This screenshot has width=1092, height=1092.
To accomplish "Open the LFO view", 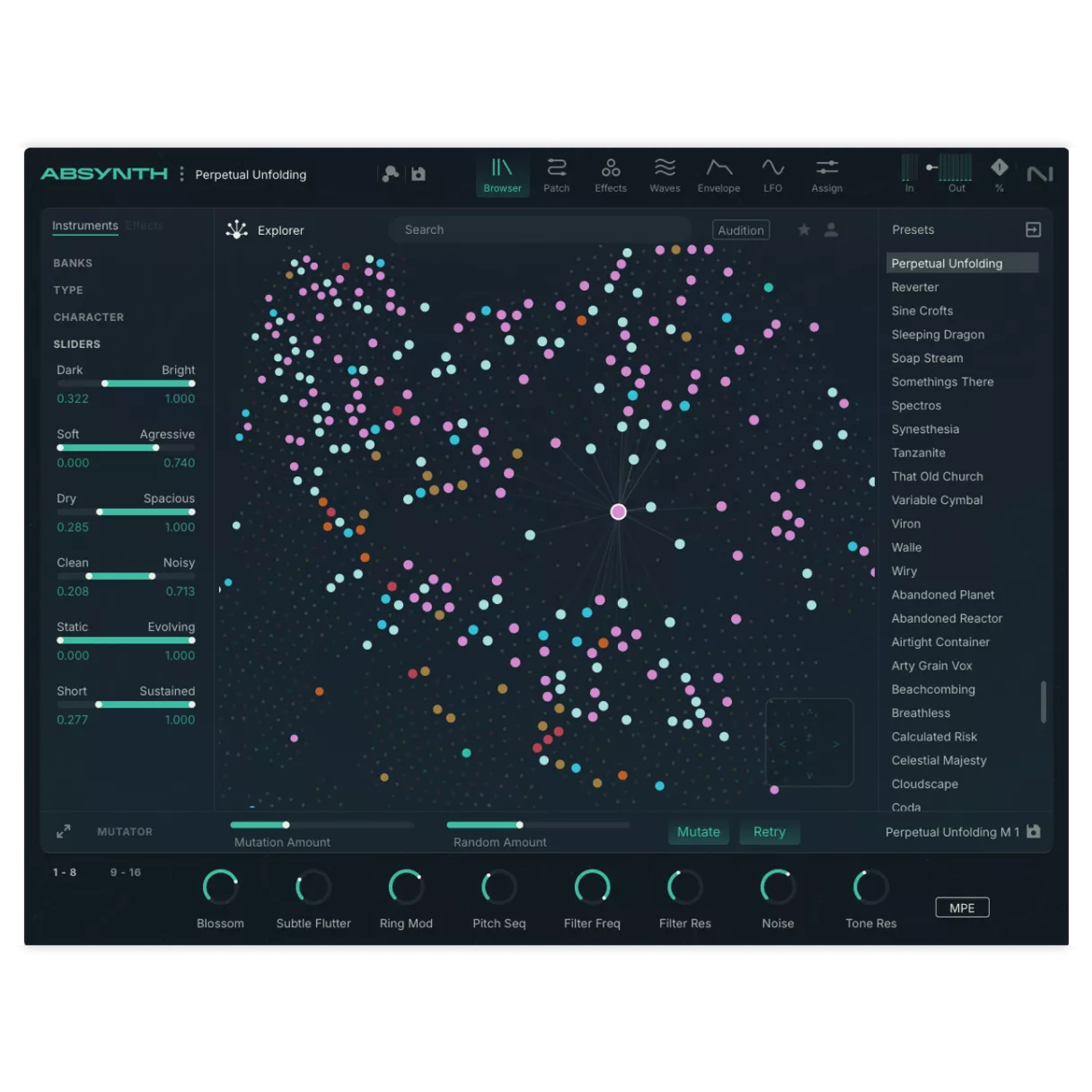I will point(772,175).
